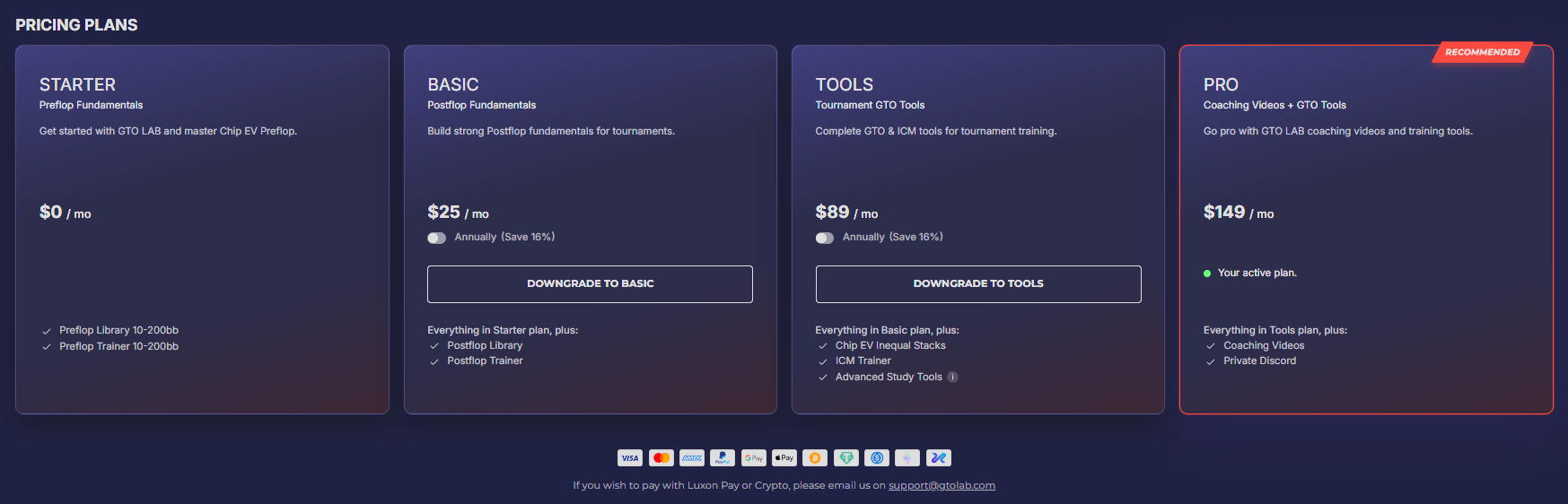Viewport: 1568px width, 504px height.
Task: Click the Pricing Plans heading
Action: [76, 25]
